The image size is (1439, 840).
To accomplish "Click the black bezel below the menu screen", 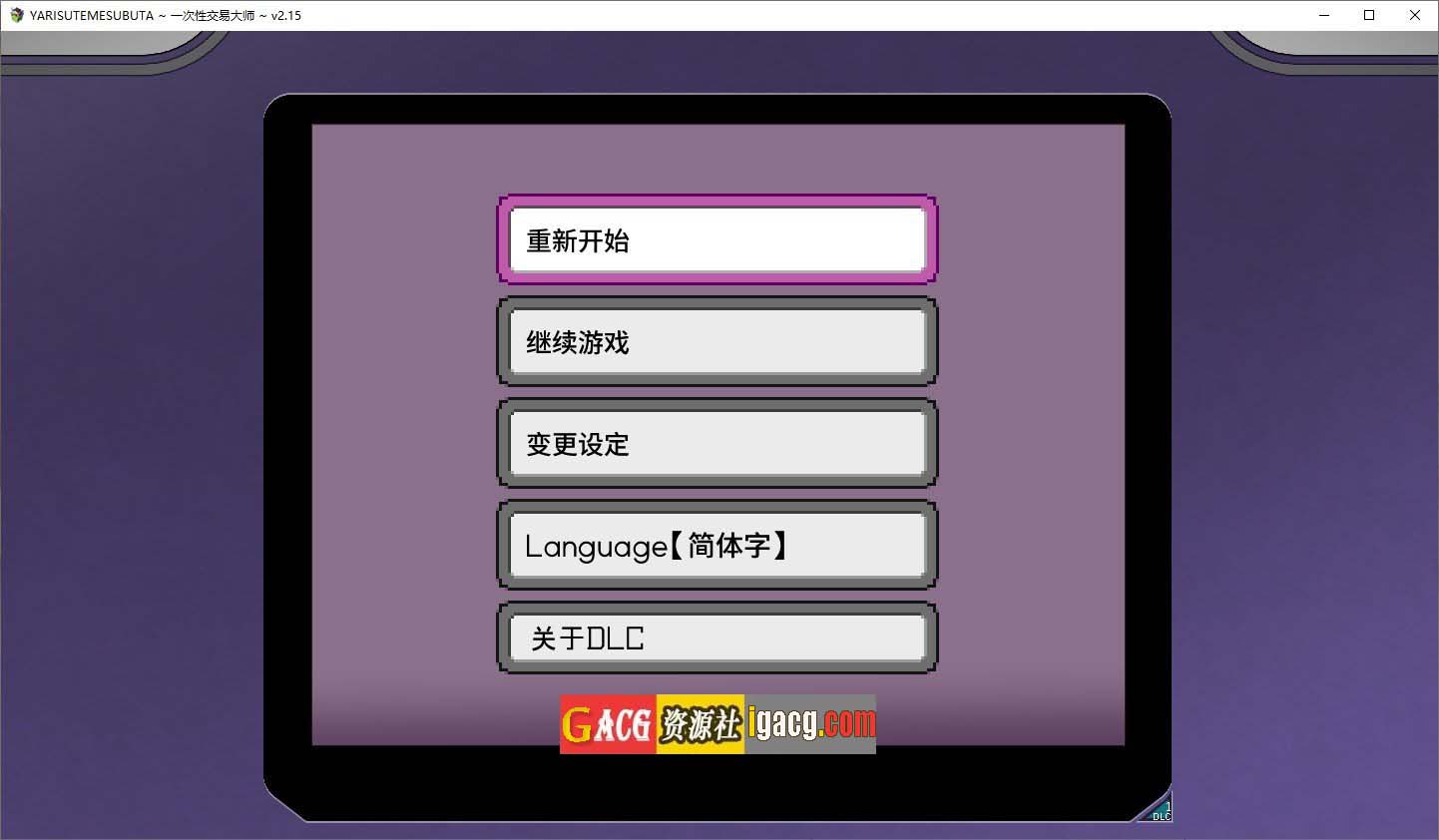I will (717, 788).
